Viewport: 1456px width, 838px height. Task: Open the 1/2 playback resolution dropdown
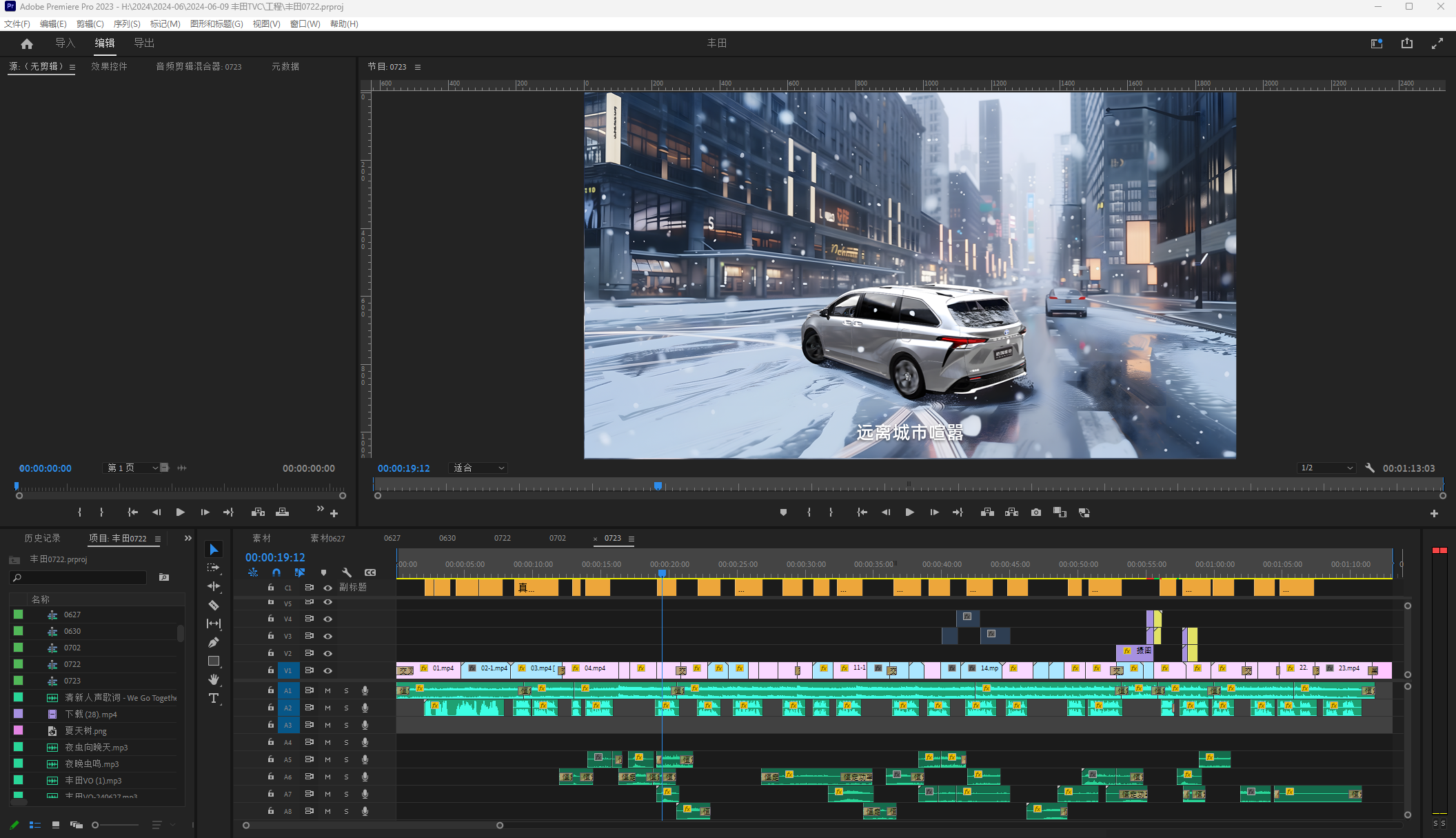1326,468
